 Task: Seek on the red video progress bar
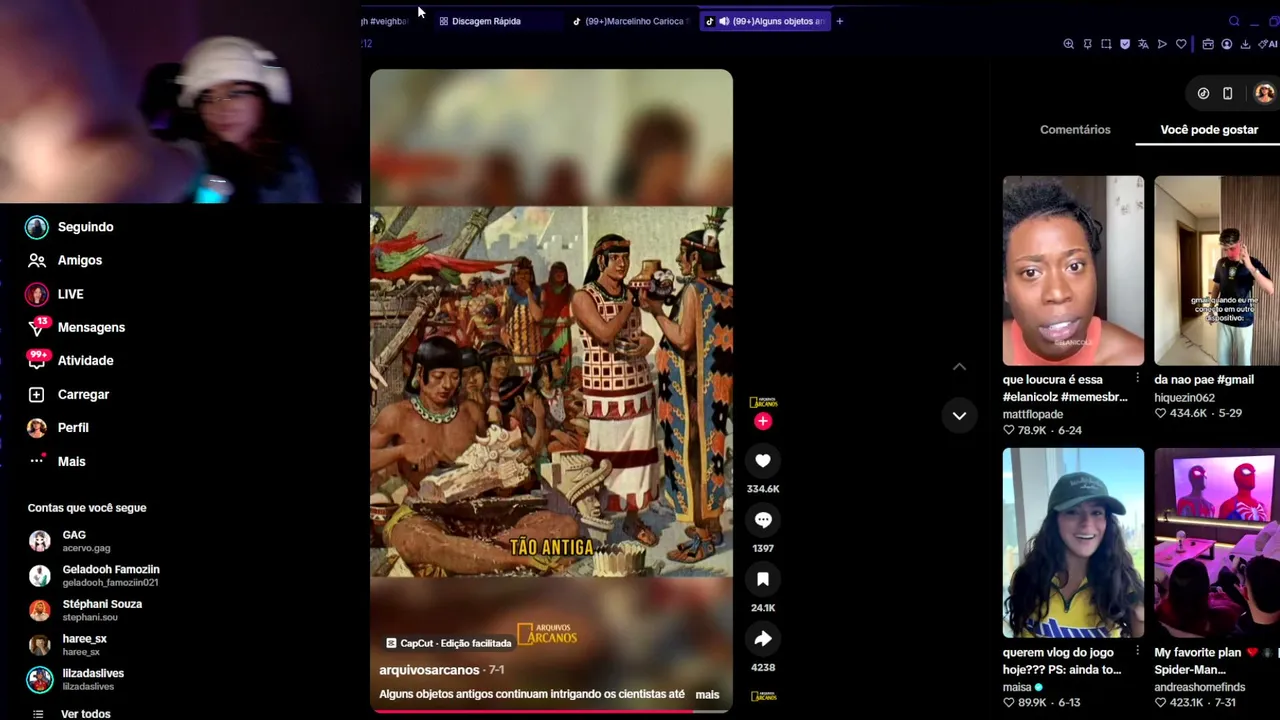click(551, 711)
